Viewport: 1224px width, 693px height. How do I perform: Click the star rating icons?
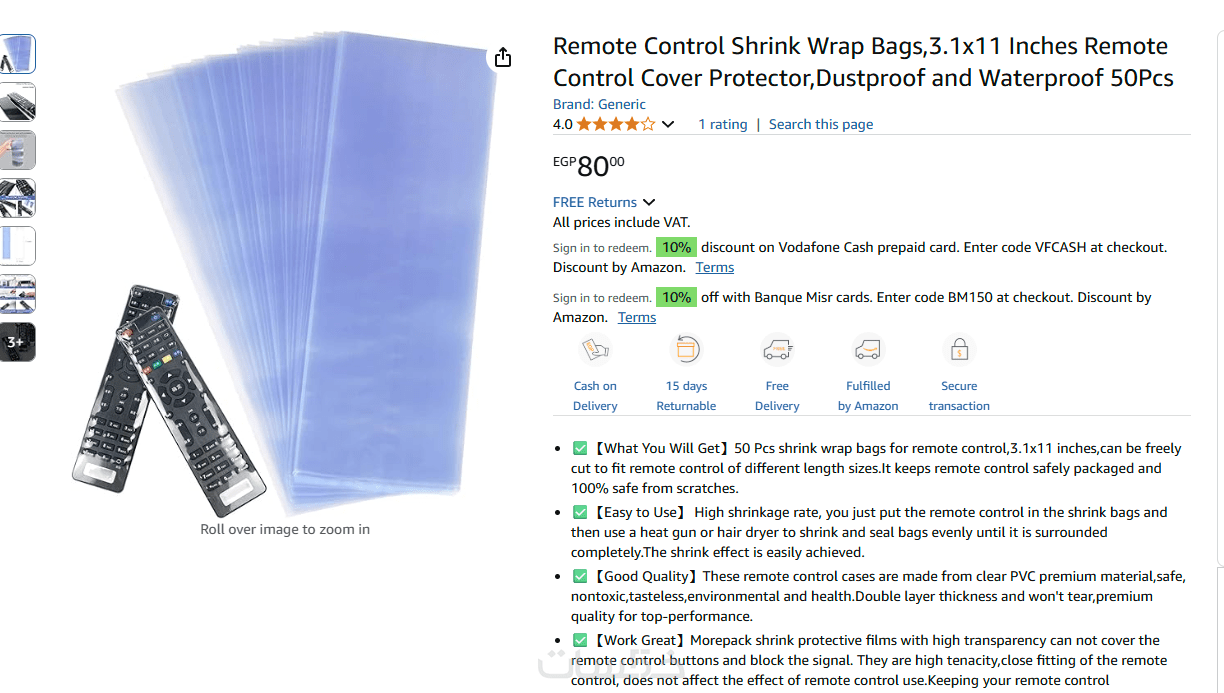pos(616,124)
